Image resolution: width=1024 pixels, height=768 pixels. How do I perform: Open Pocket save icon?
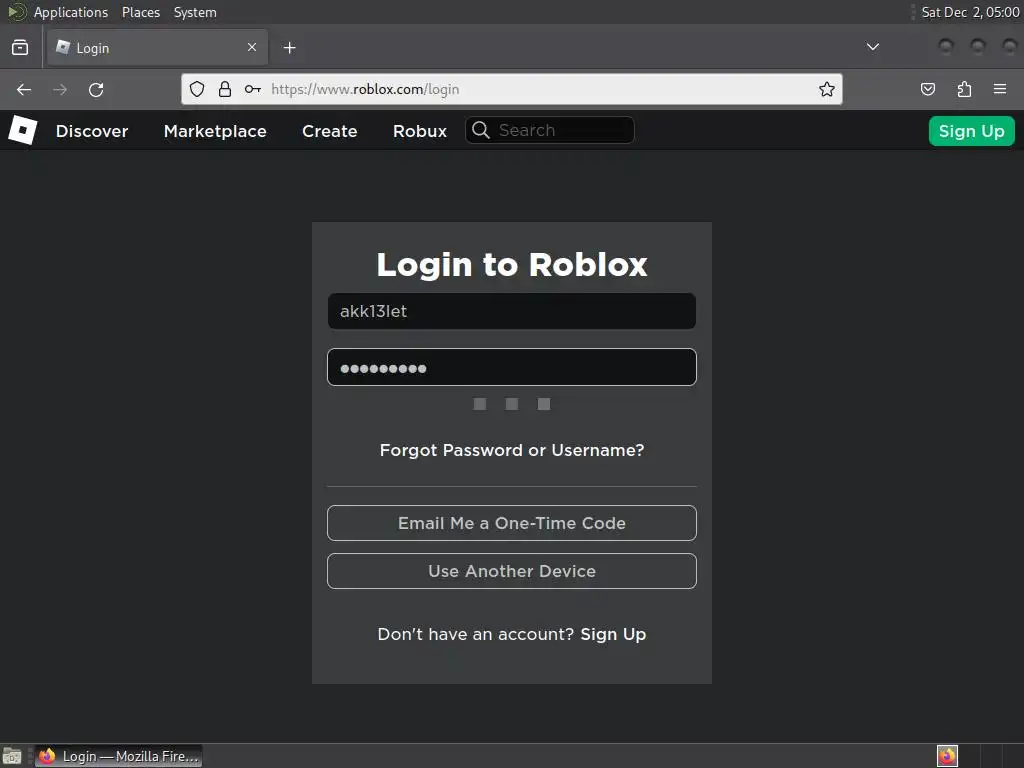pyautogui.click(x=928, y=89)
